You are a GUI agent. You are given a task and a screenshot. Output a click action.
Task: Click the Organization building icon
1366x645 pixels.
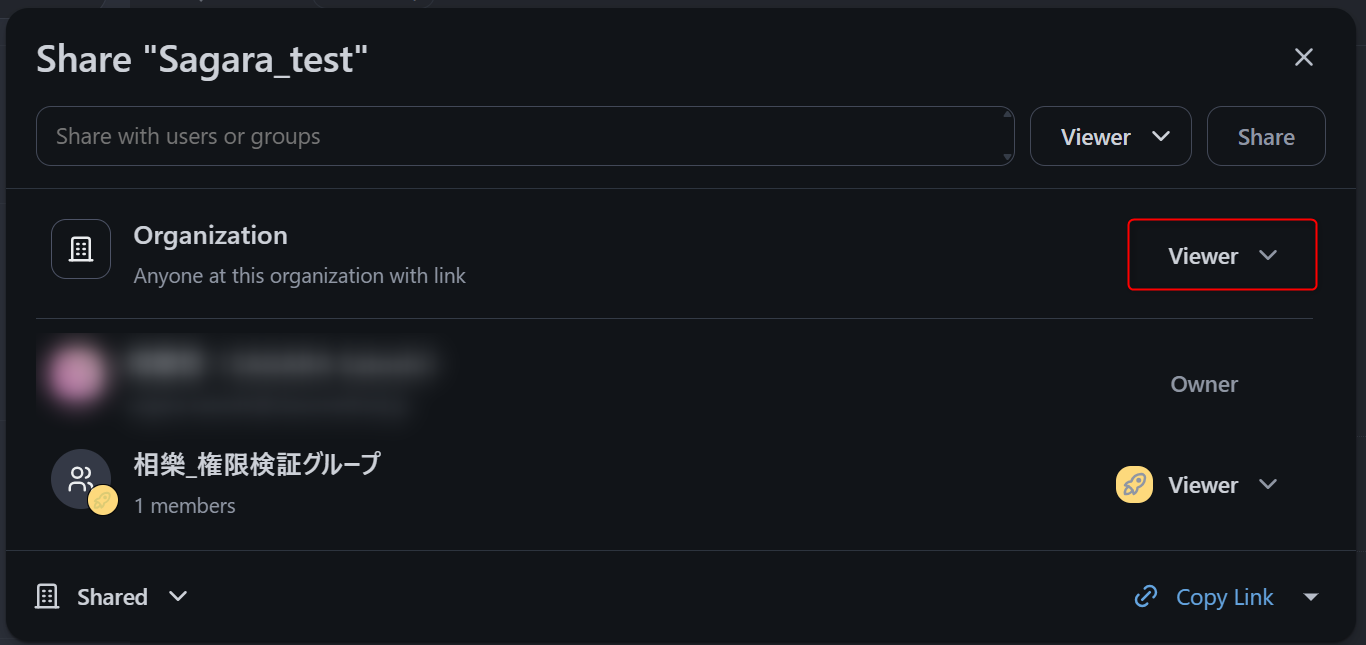coord(81,249)
